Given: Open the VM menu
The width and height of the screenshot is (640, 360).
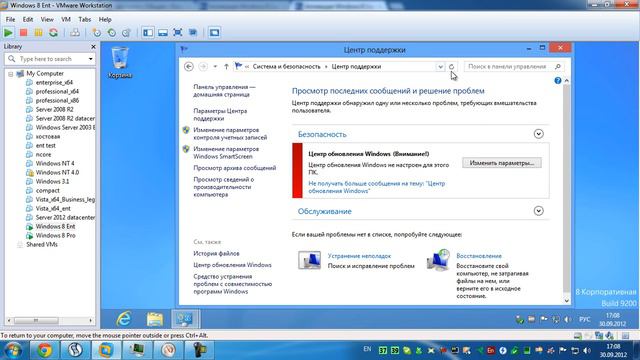Looking at the screenshot, I should point(66,19).
